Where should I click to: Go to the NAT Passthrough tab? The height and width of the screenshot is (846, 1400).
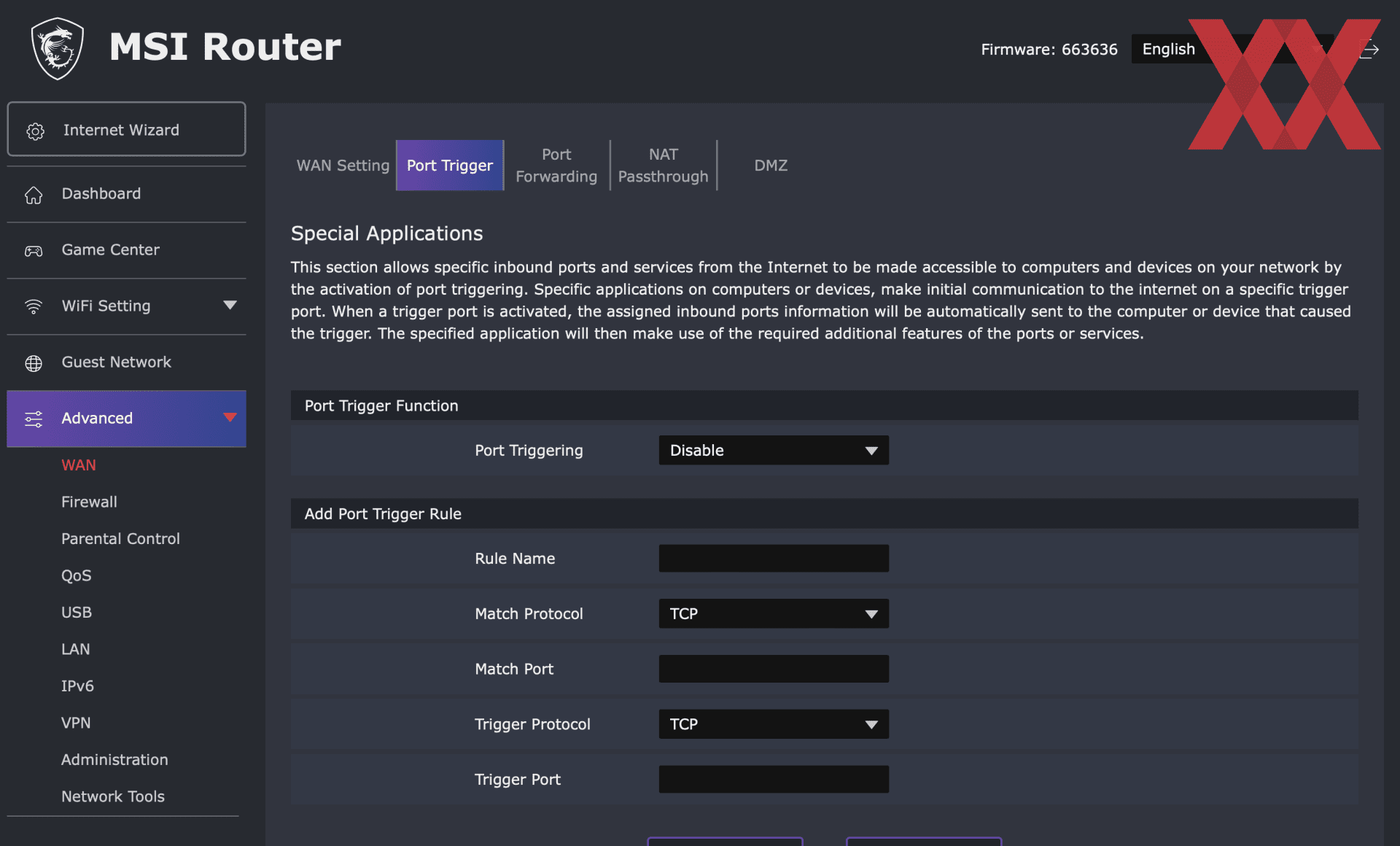[x=663, y=166]
